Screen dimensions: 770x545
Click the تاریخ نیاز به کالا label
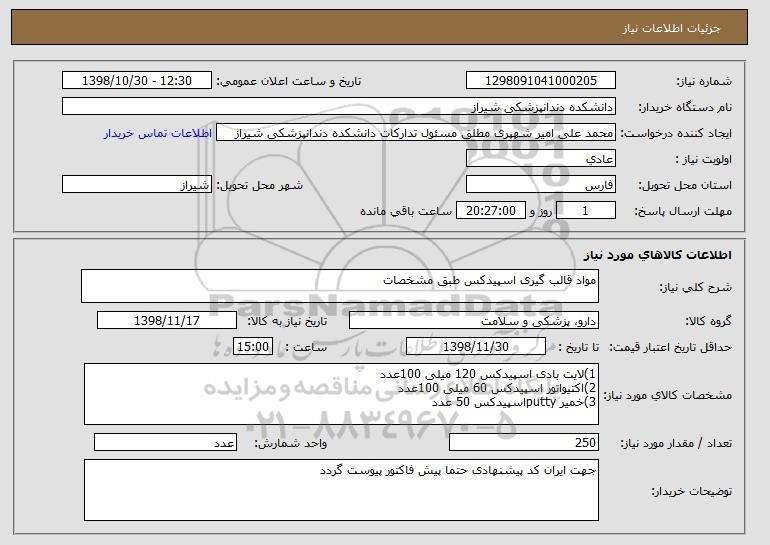point(287,321)
